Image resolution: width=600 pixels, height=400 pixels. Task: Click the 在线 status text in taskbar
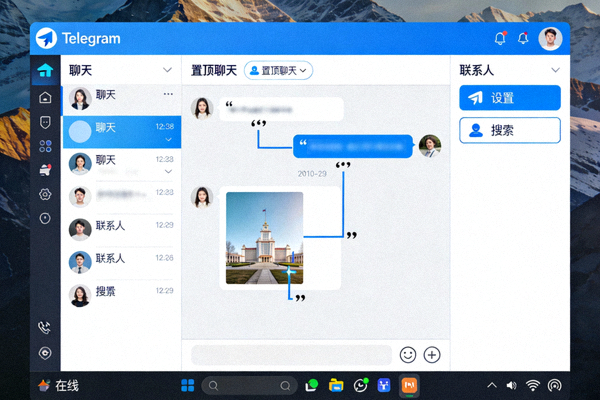(67, 385)
